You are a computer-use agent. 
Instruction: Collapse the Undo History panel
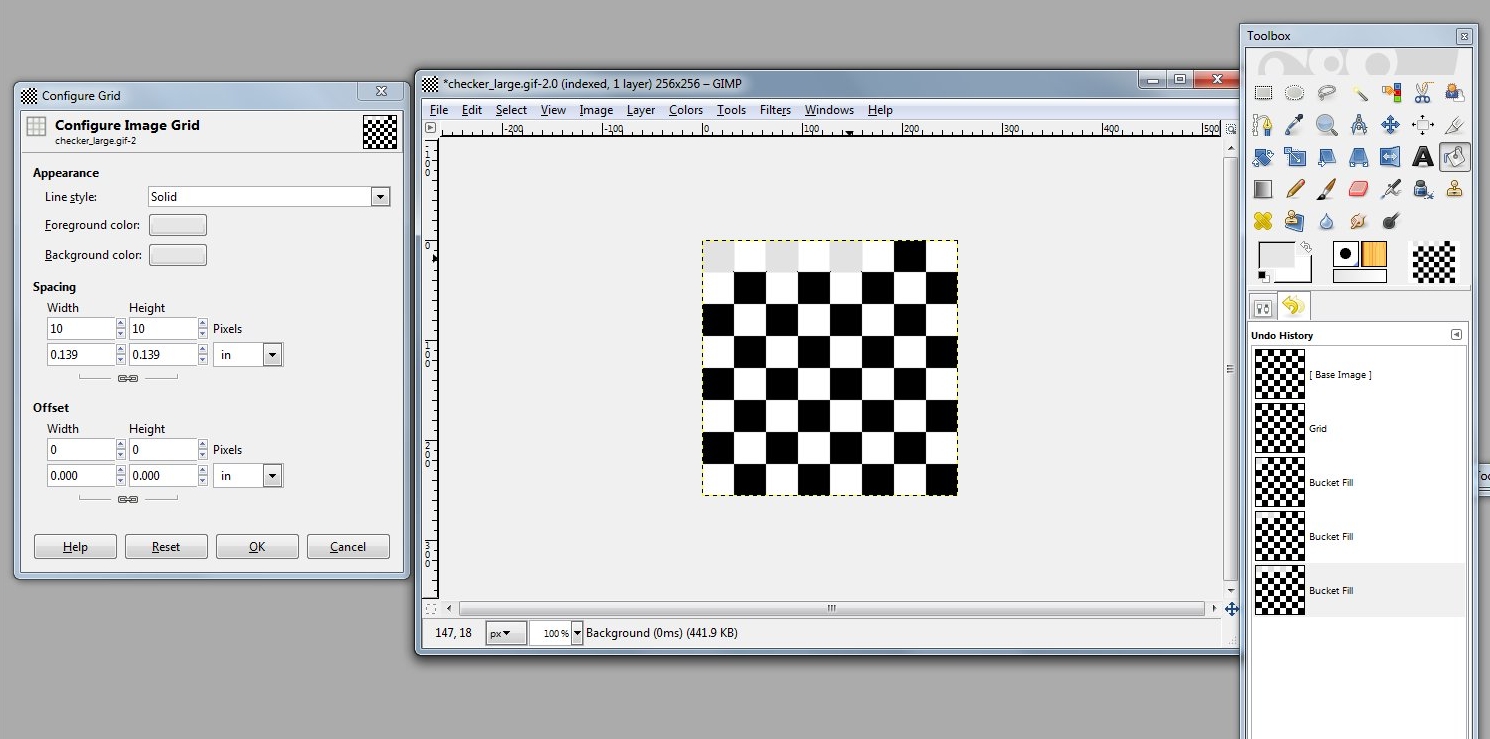[x=1456, y=334]
